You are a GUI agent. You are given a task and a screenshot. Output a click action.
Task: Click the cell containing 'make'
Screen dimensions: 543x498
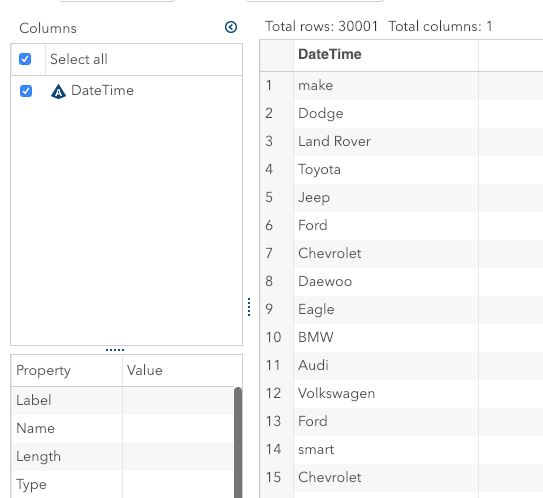point(386,86)
